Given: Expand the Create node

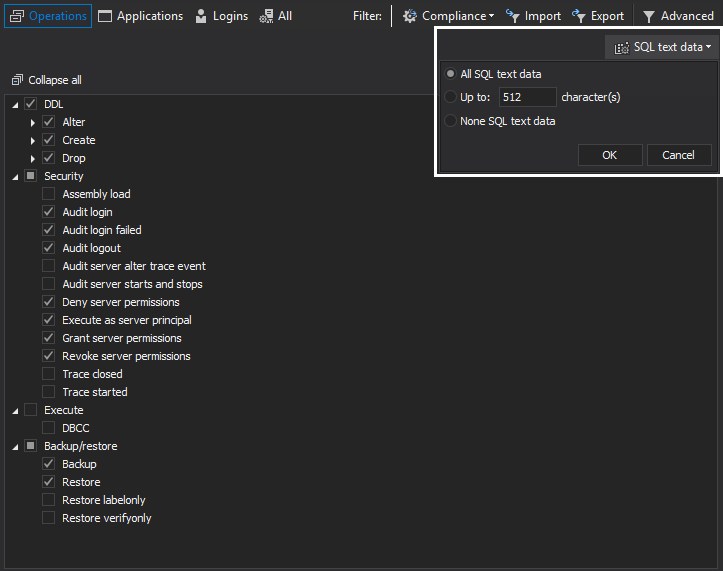Looking at the screenshot, I should click(x=32, y=141).
